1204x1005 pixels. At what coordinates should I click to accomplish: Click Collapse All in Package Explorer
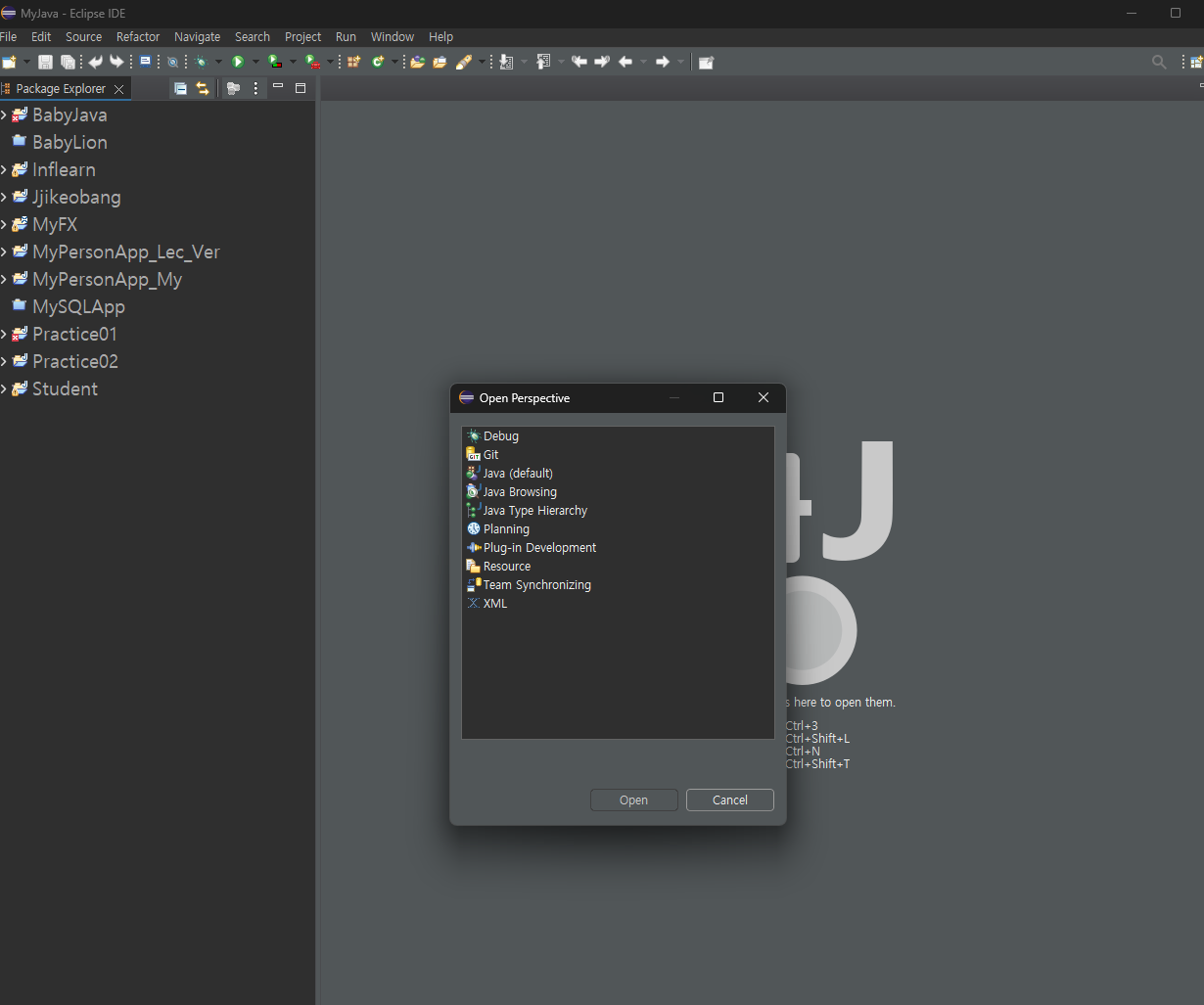[x=180, y=88]
